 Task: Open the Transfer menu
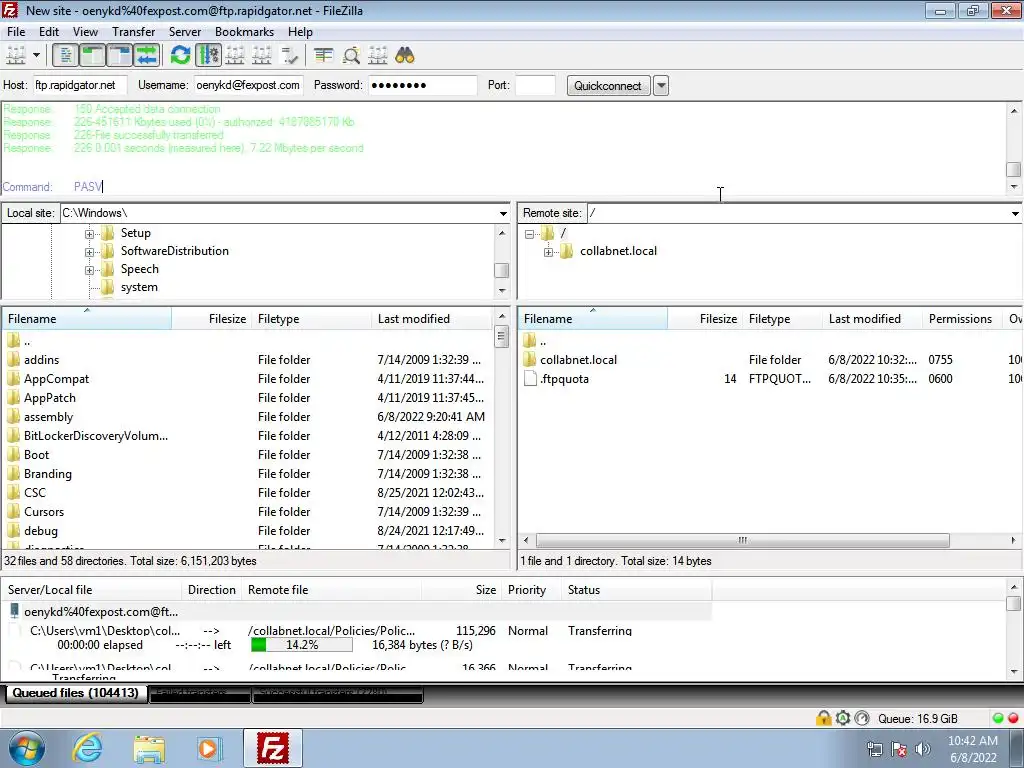[133, 31]
